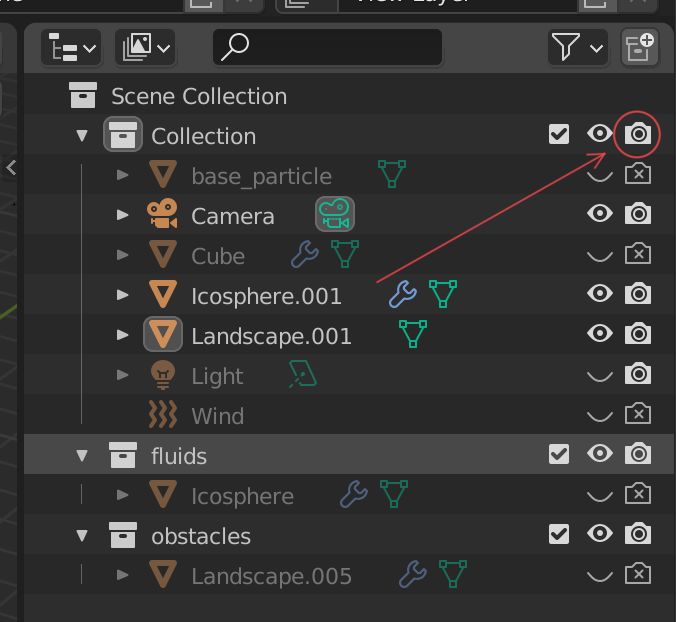Click the green camera data icon

335,214
